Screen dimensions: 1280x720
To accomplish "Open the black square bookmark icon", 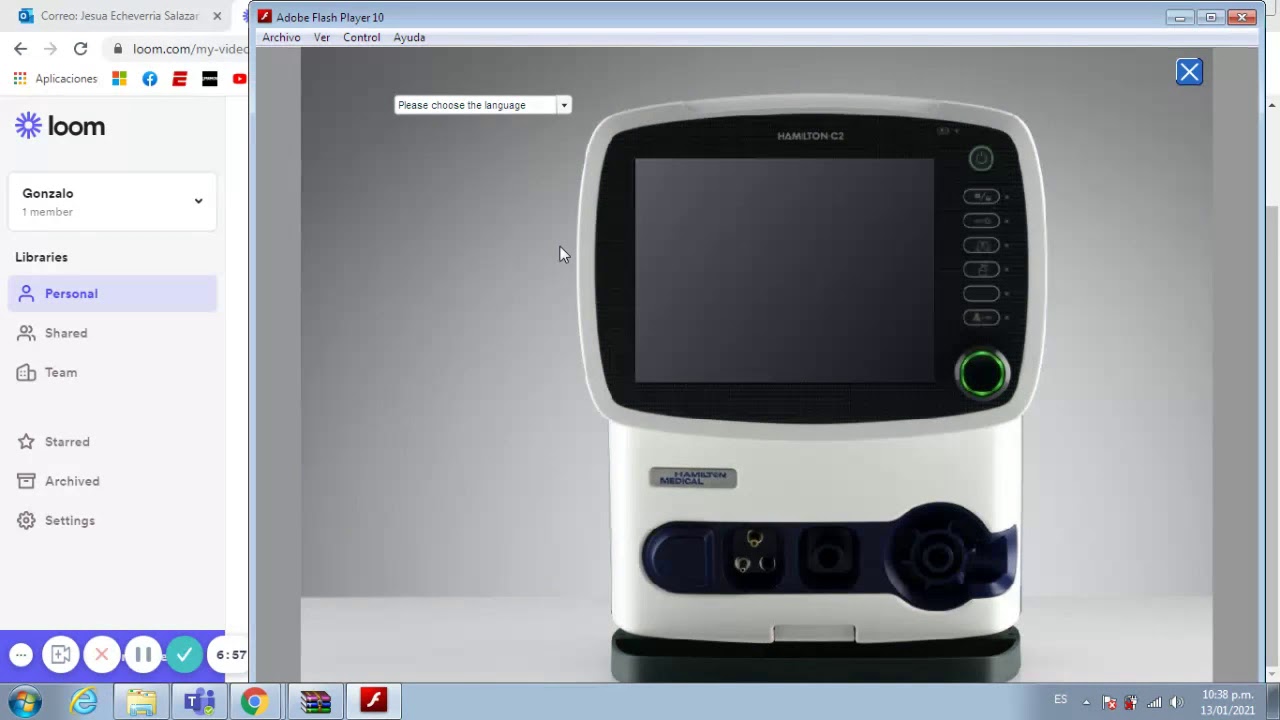I will [210, 78].
